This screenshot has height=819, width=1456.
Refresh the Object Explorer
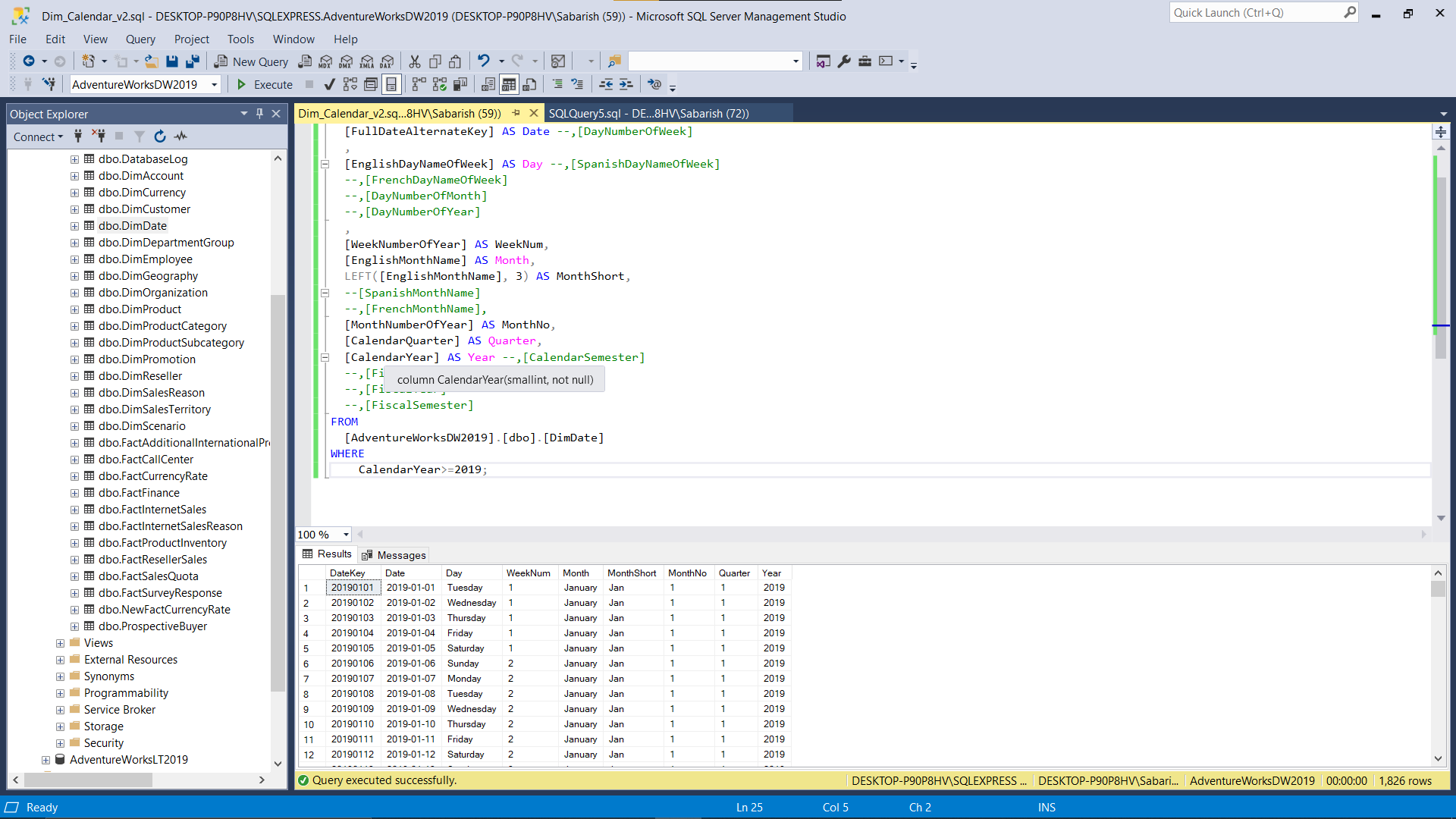click(x=159, y=136)
